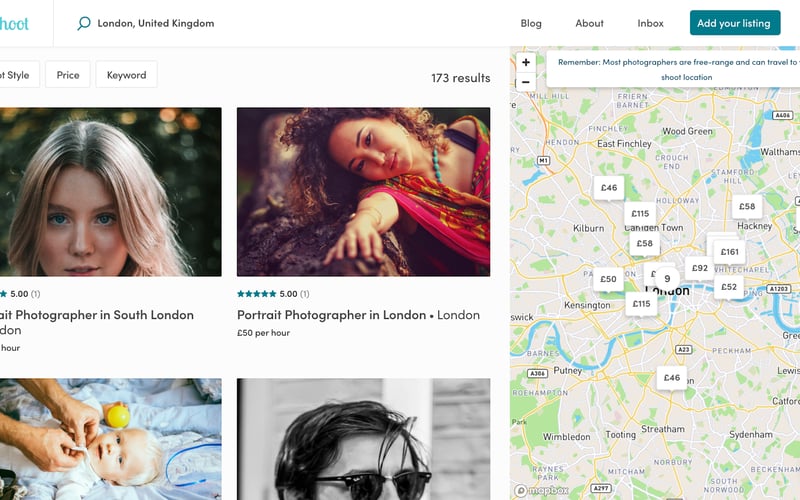800x500 pixels.
Task: Click Add your listing button
Action: pyautogui.click(x=734, y=23)
